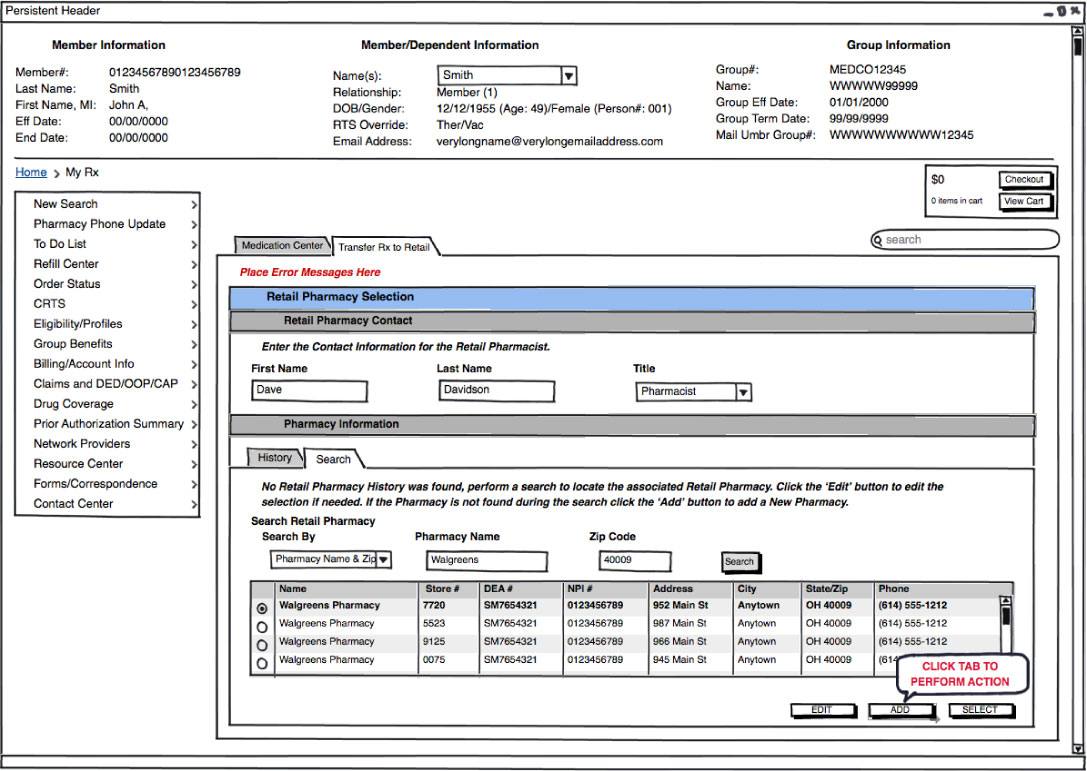1087x771 pixels.
Task: Focus the Last Name field containing Davidson
Action: tap(497, 391)
